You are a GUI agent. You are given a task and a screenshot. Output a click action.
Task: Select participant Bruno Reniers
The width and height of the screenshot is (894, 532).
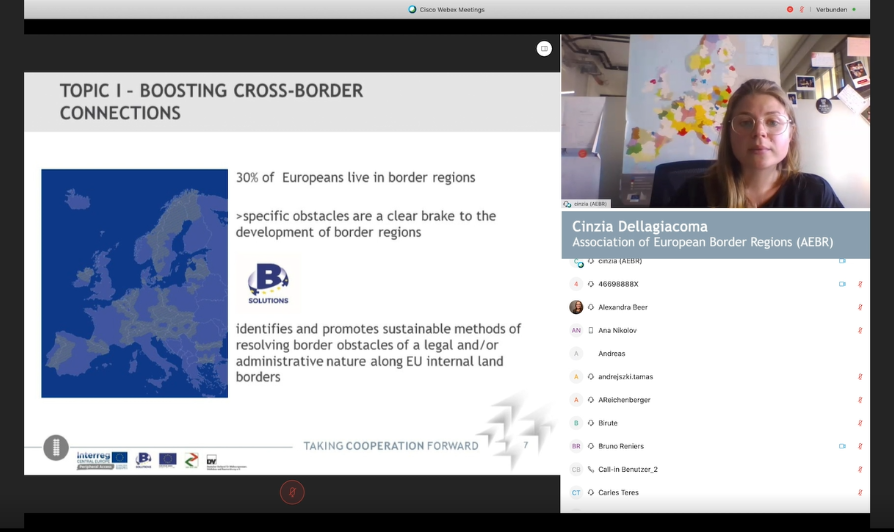pos(716,446)
